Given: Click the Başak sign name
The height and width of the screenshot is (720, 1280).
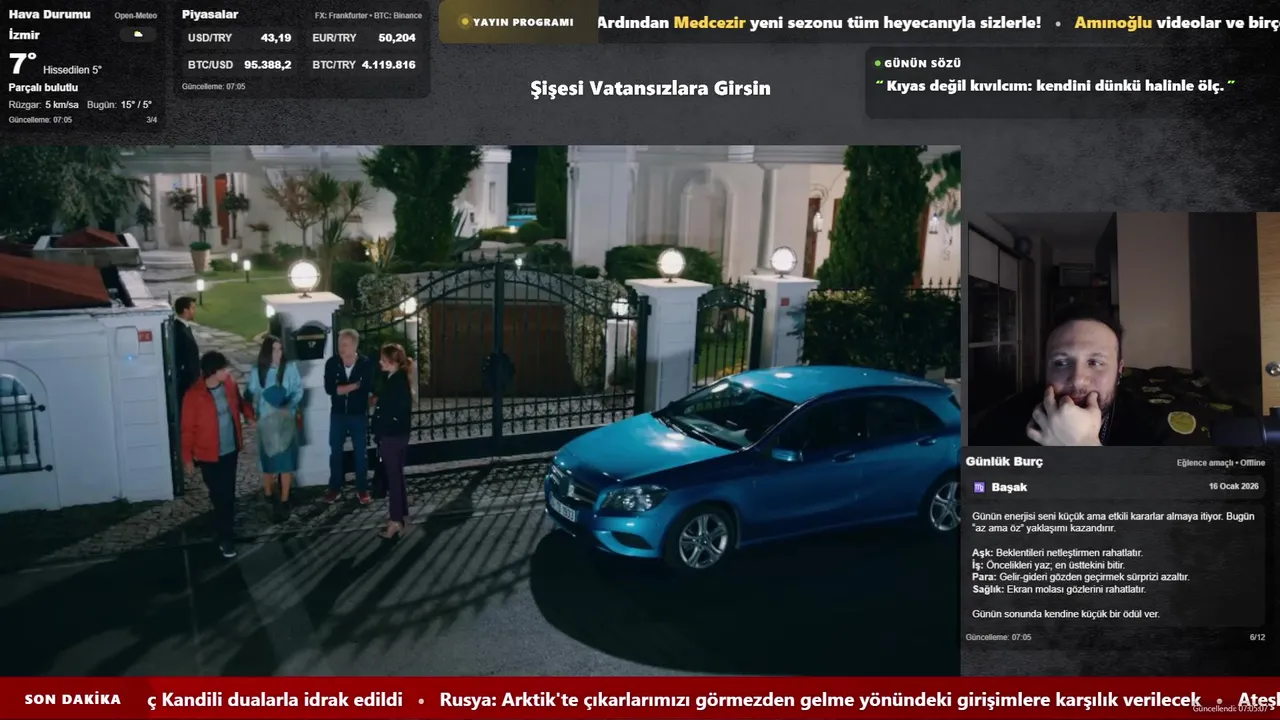Looking at the screenshot, I should click(x=1009, y=487).
